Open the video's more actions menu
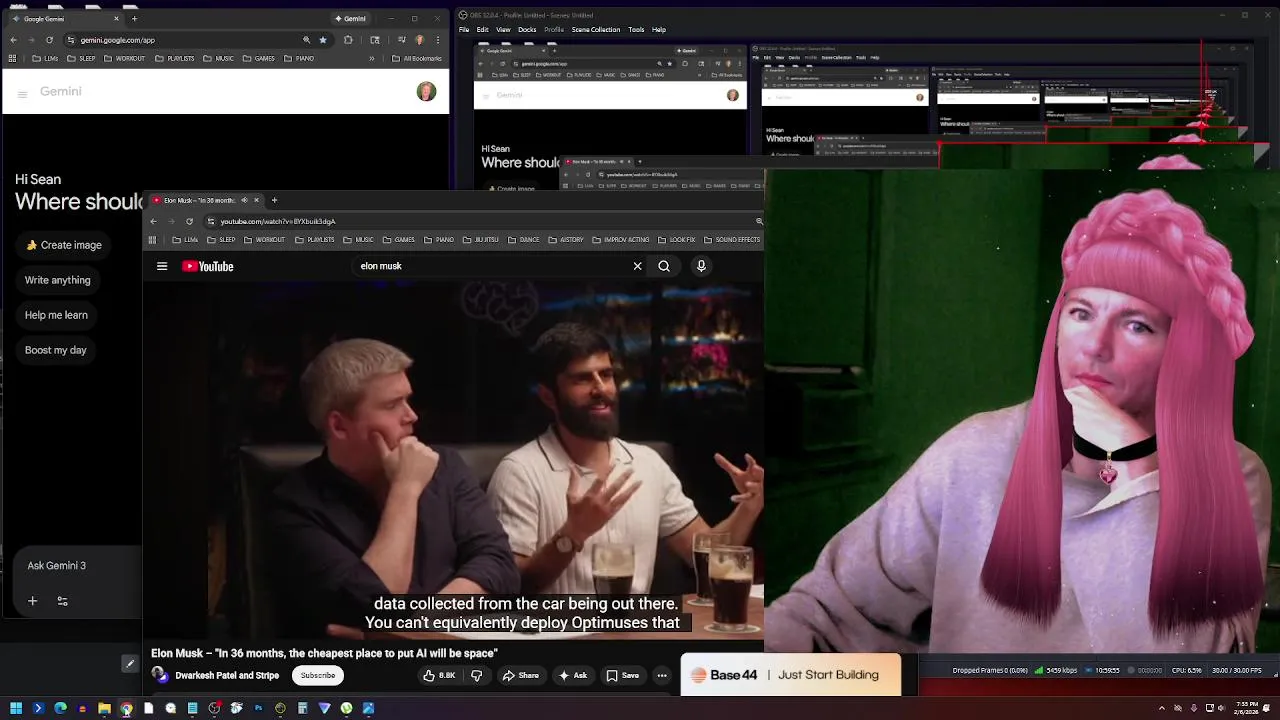 point(662,675)
